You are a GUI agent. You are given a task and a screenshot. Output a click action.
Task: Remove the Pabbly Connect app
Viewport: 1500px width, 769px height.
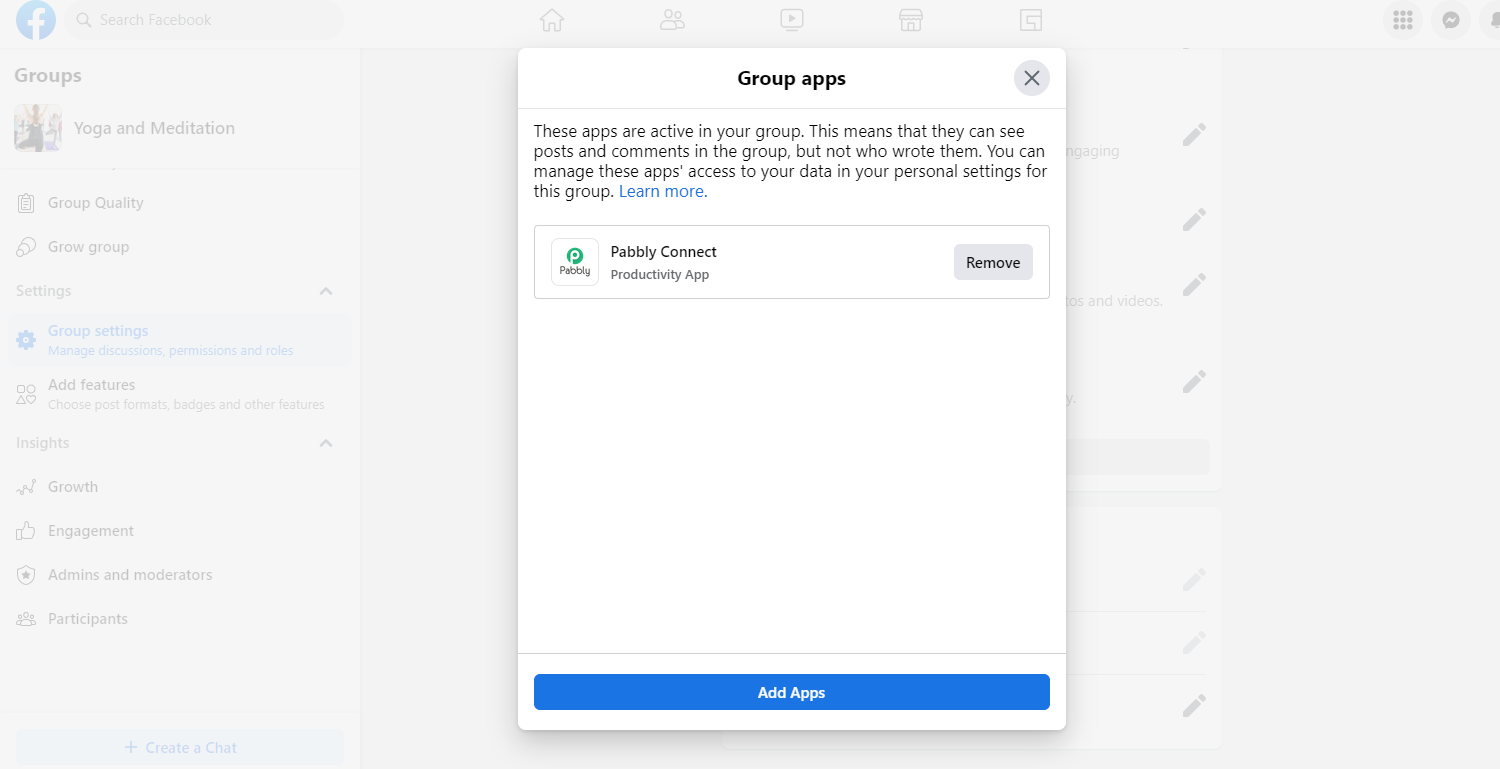(993, 262)
